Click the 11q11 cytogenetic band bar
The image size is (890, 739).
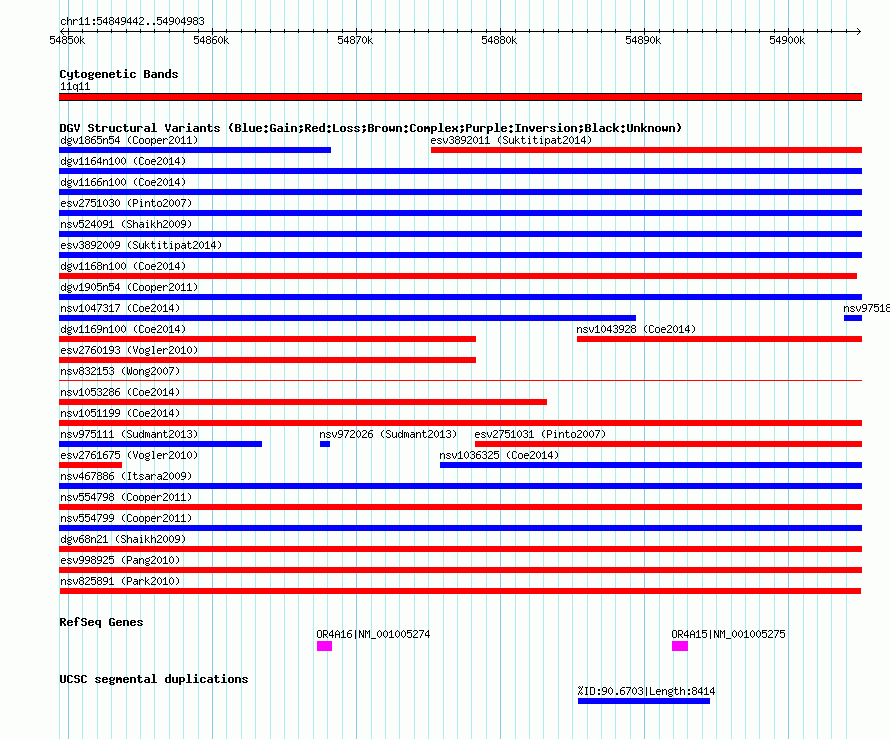point(460,97)
